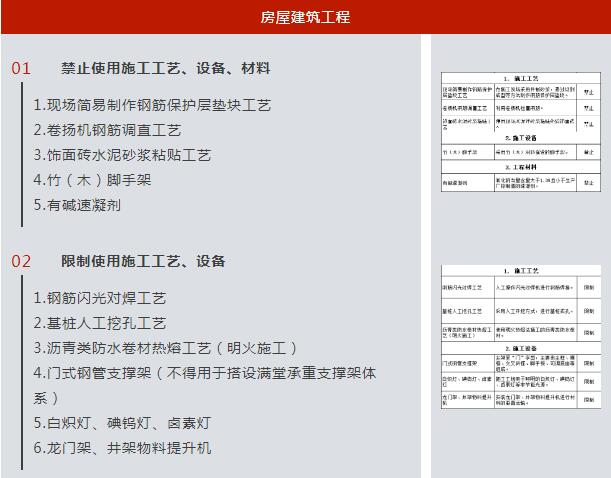Choose list entry 卷扬机钢筋调直工艺
The width and height of the screenshot is (611, 478).
pyautogui.click(x=107, y=130)
